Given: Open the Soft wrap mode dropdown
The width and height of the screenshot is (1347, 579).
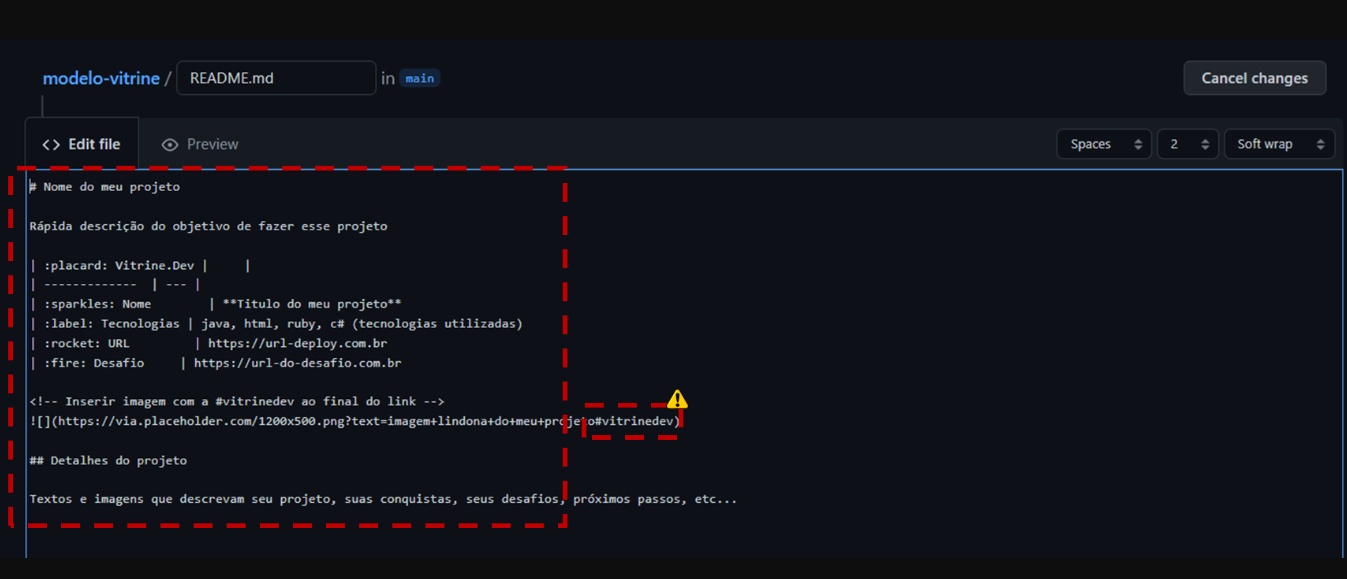Looking at the screenshot, I should [1280, 144].
